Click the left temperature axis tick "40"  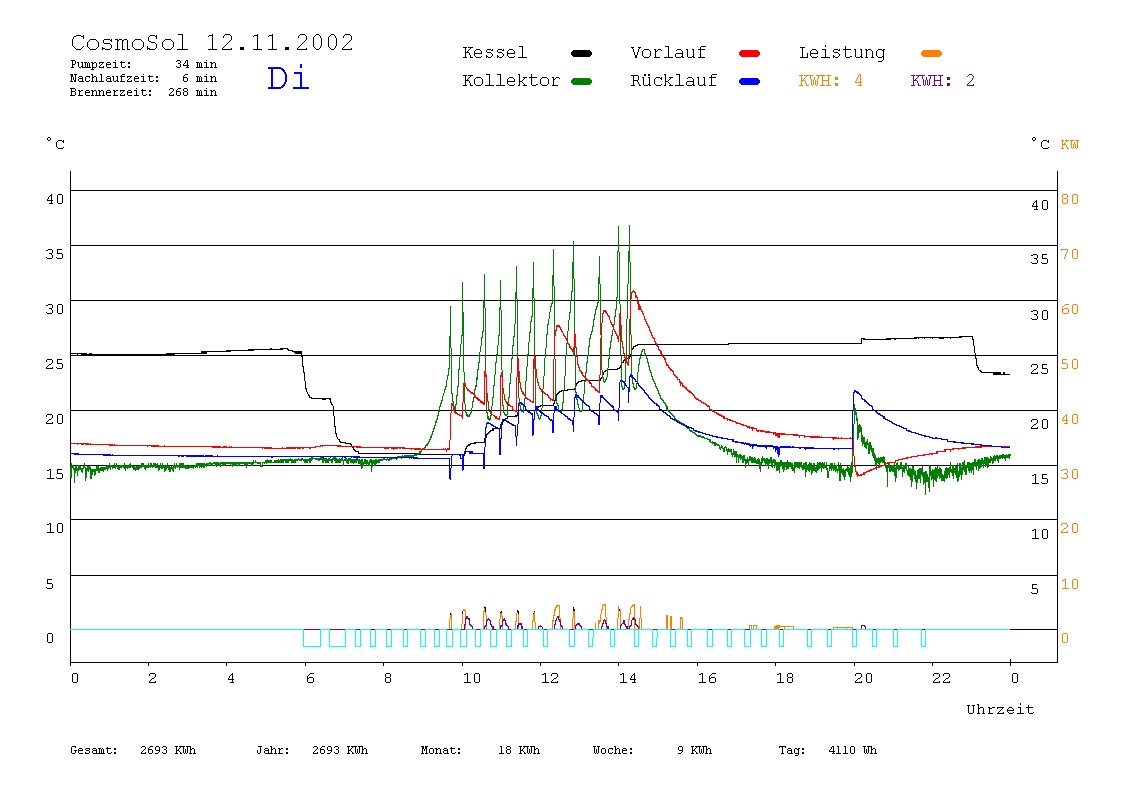[55, 199]
